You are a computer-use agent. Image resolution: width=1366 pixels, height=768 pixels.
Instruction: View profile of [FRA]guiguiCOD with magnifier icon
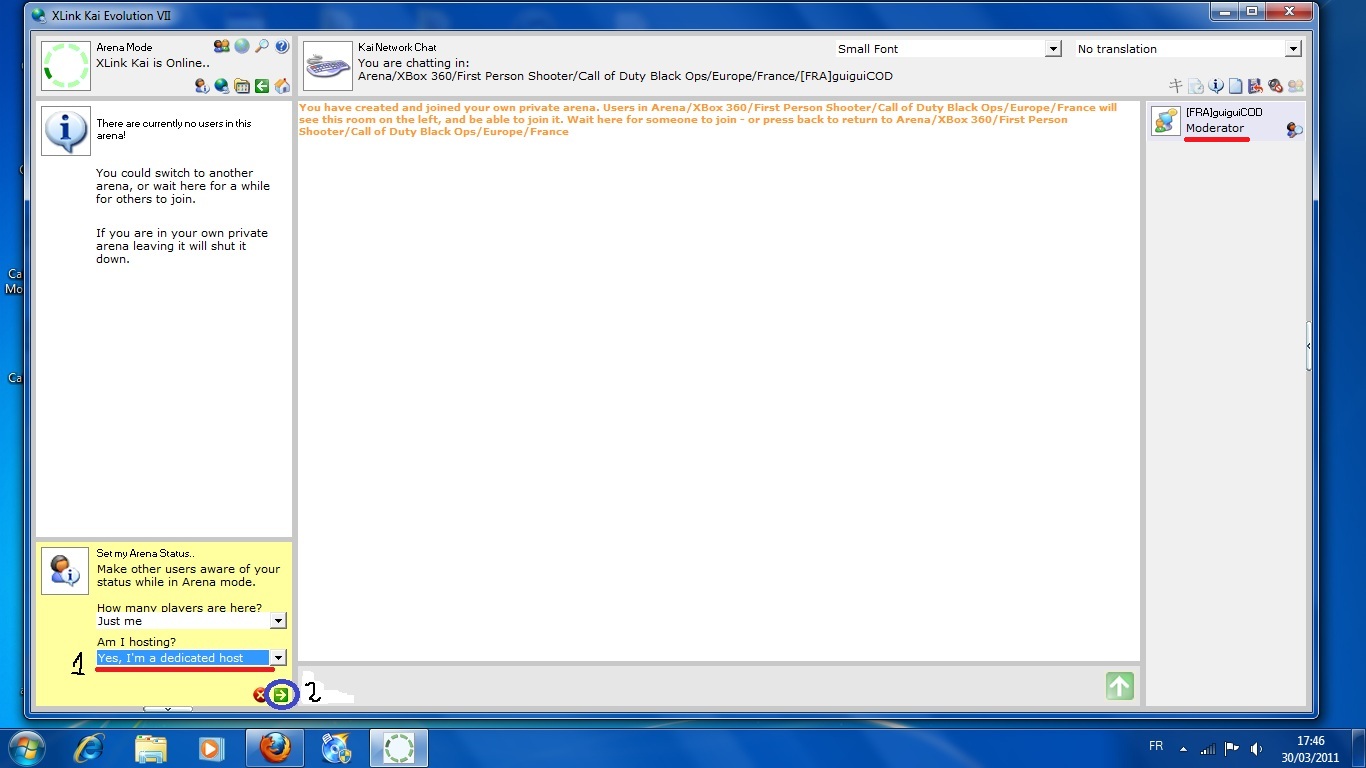tap(1294, 130)
